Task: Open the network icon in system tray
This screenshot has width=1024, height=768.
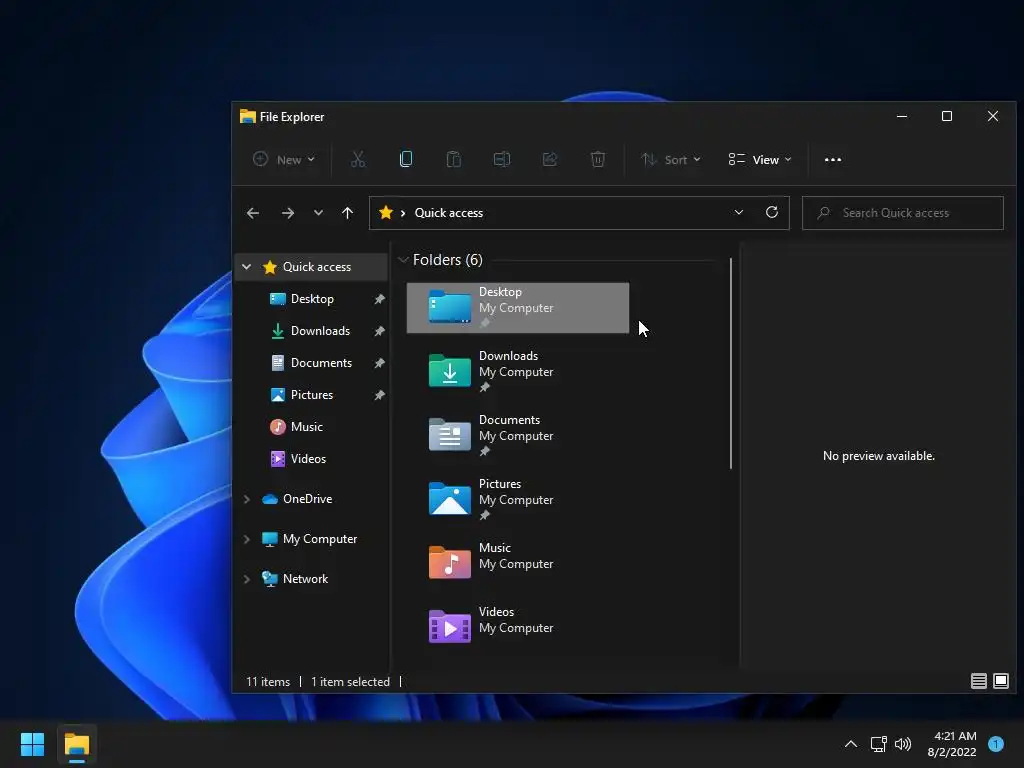Action: point(878,744)
